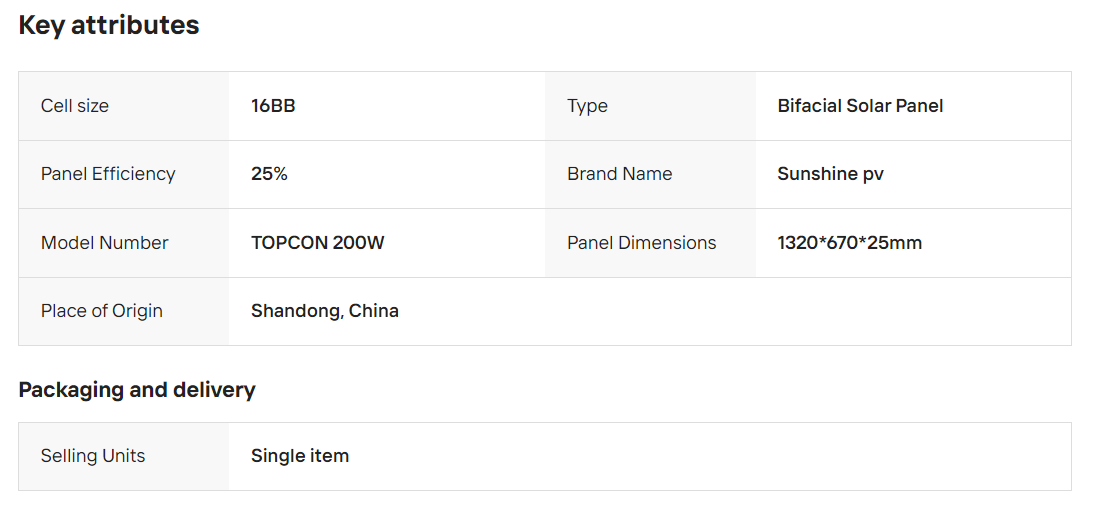Select the 16BB cell size value
The height and width of the screenshot is (510, 1113).
coord(273,106)
